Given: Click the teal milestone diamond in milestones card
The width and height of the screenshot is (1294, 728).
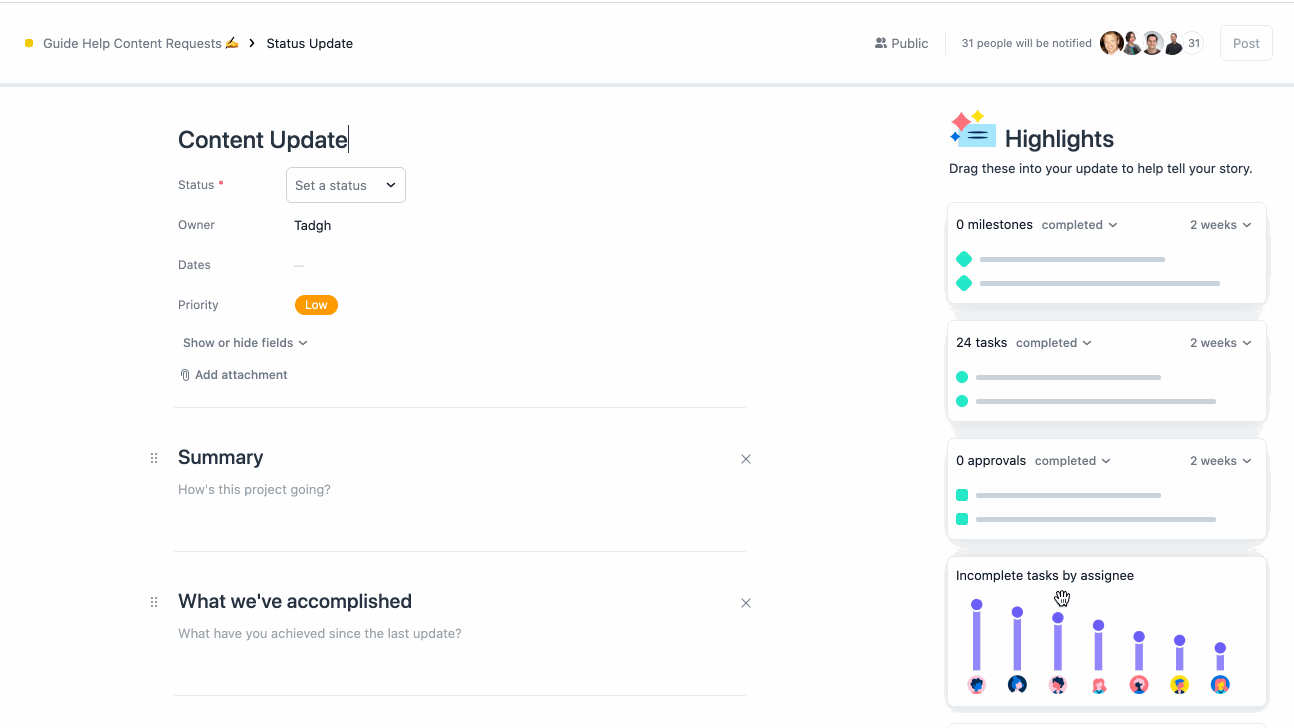Looking at the screenshot, I should pyautogui.click(x=963, y=258).
